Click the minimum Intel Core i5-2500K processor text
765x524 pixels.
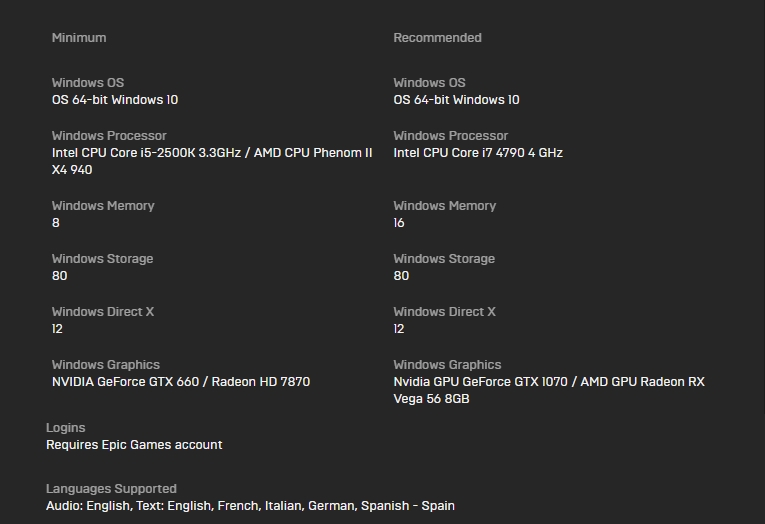(212, 161)
